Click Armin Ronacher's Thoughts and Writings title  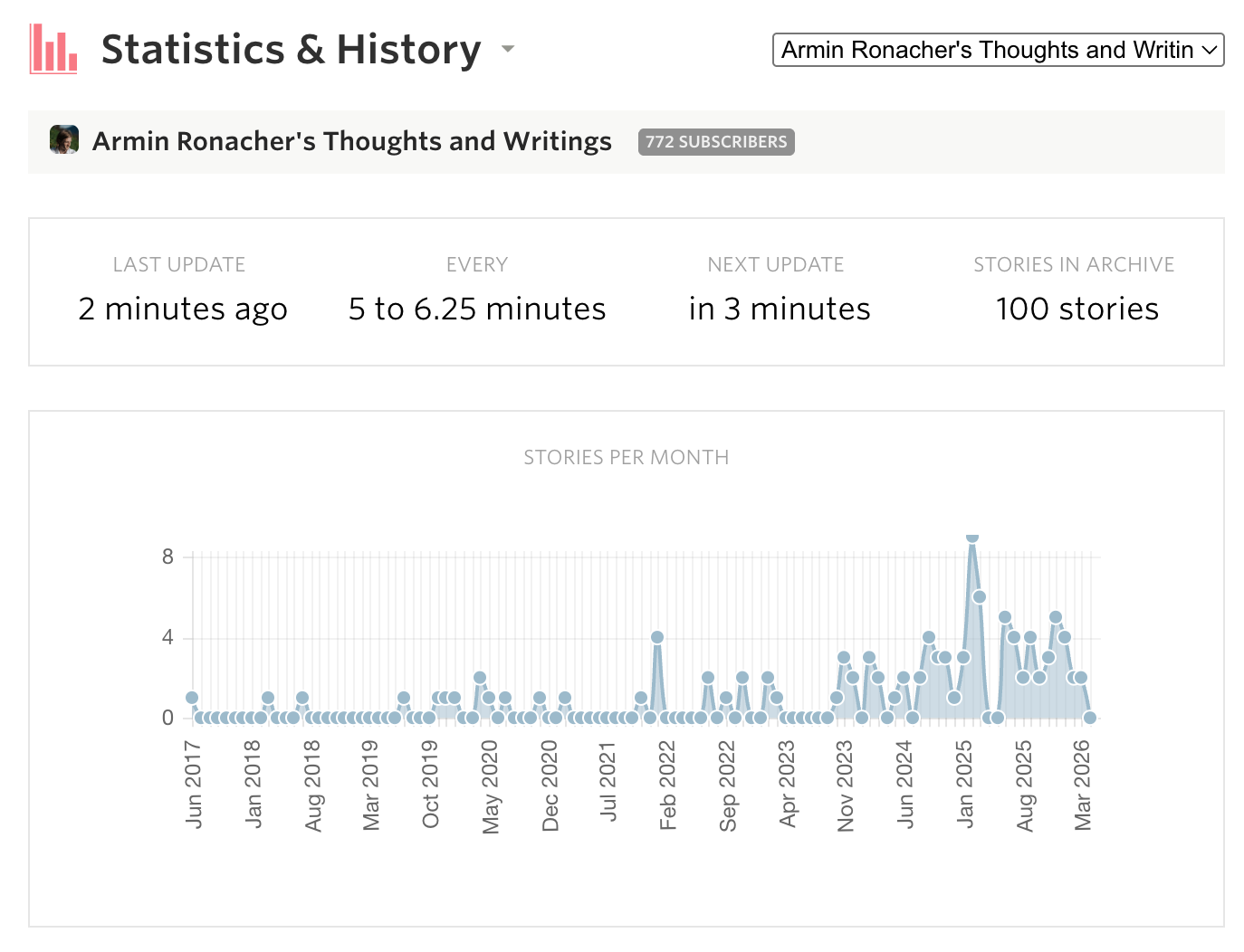point(352,141)
